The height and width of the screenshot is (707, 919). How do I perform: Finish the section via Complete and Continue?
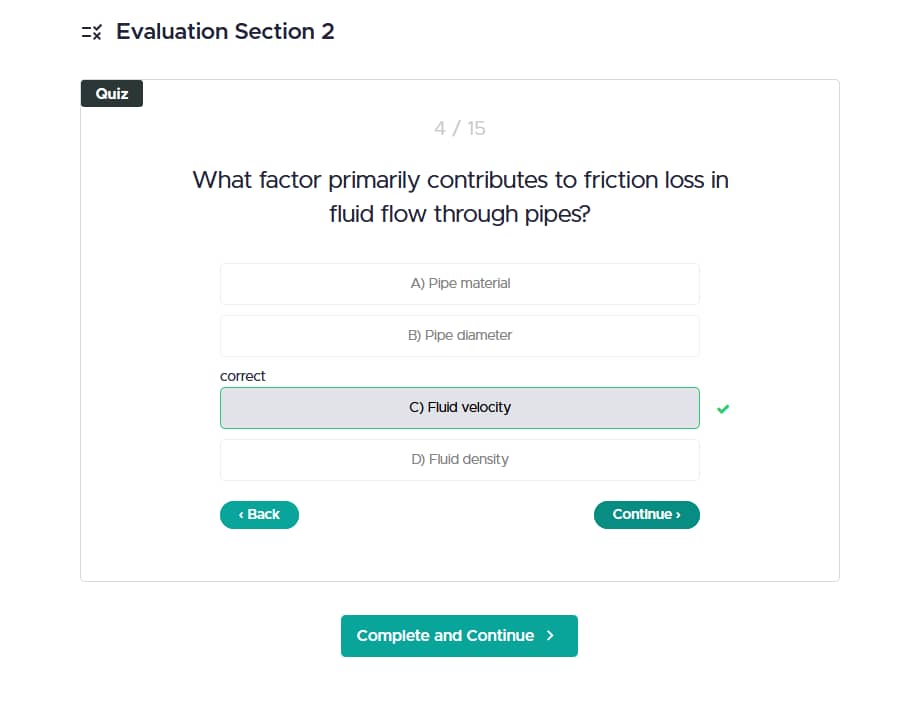[459, 635]
